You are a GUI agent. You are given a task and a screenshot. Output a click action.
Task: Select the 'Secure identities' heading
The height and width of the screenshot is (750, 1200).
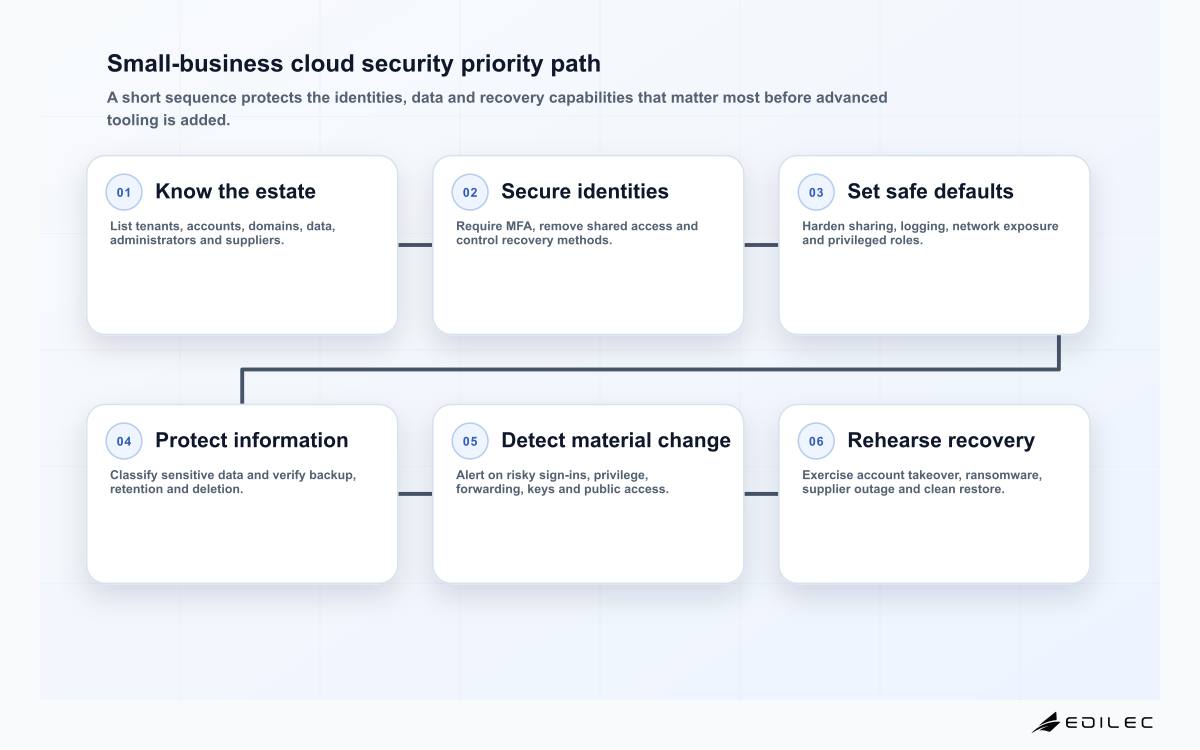585,191
